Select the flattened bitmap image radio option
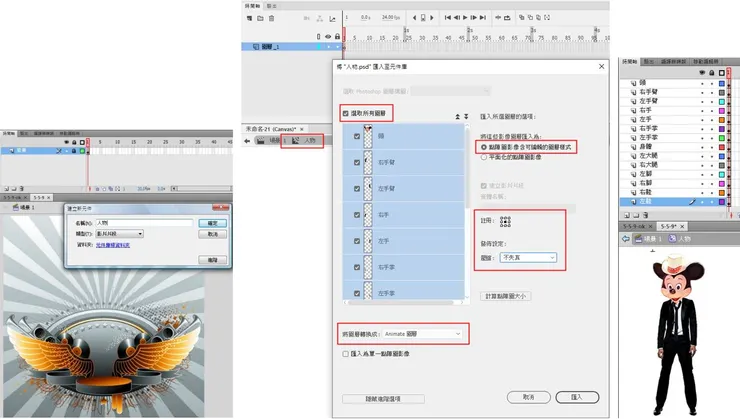The width and height of the screenshot is (740, 419). coord(484,157)
